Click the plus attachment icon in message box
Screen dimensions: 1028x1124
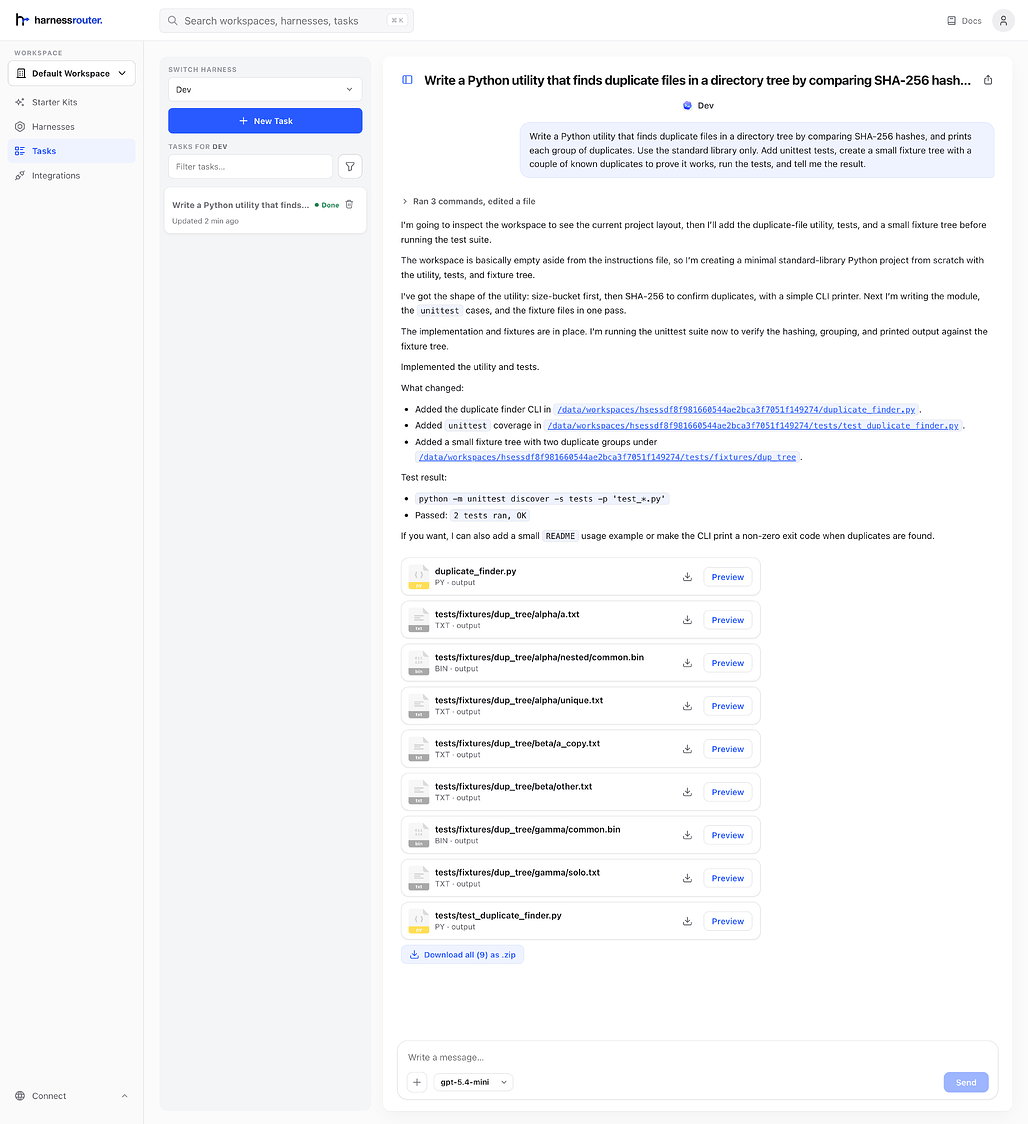(417, 1082)
